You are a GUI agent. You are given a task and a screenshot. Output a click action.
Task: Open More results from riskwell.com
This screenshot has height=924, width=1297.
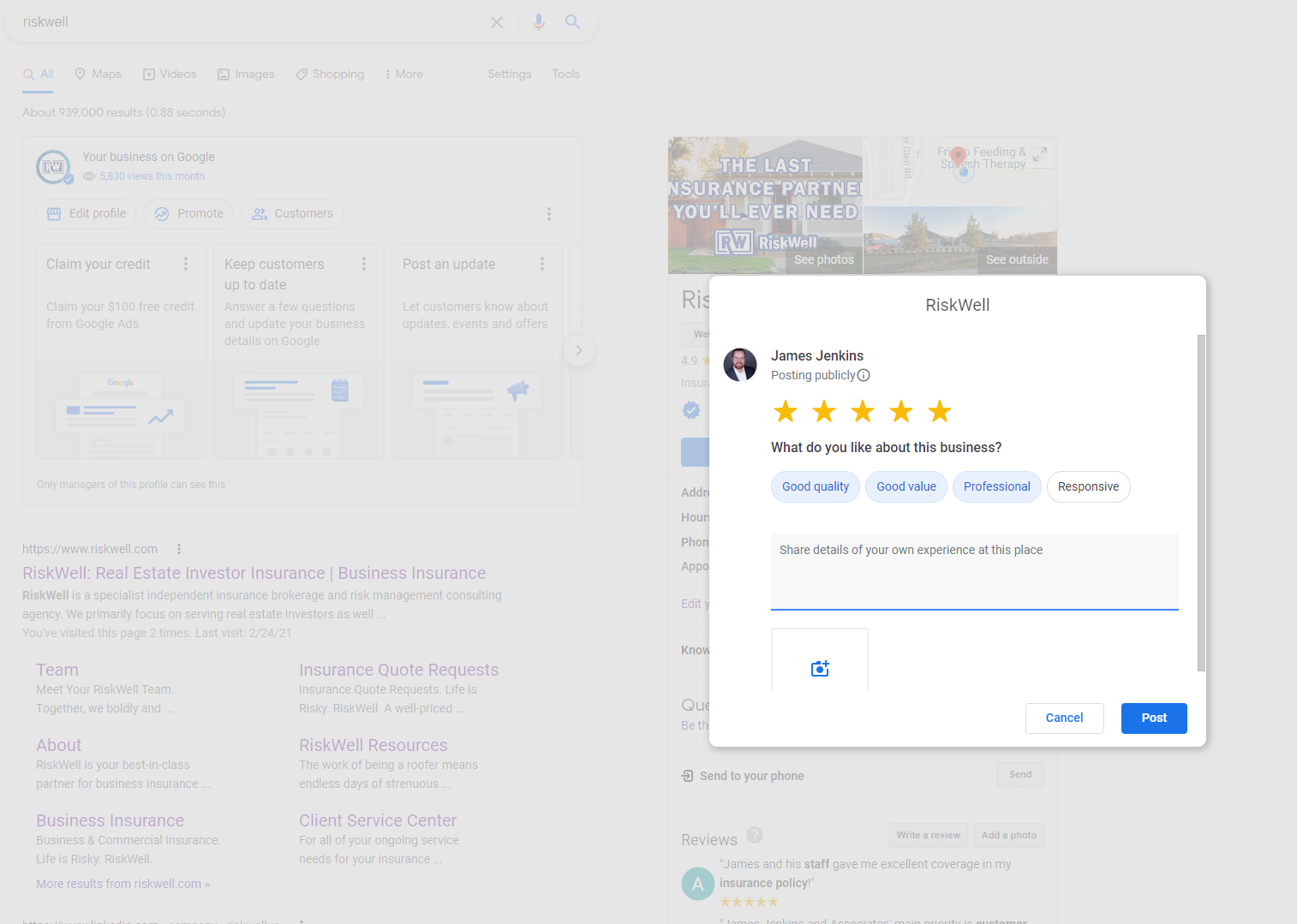[x=123, y=884]
